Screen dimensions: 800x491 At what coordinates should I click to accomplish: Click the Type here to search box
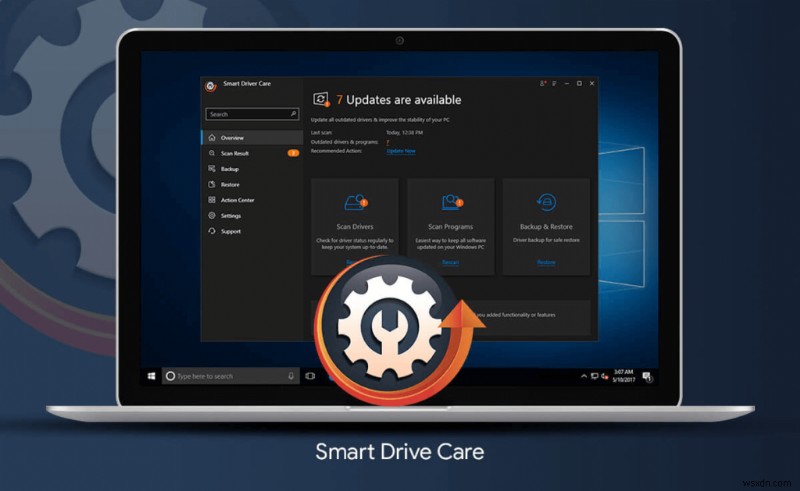click(x=231, y=376)
